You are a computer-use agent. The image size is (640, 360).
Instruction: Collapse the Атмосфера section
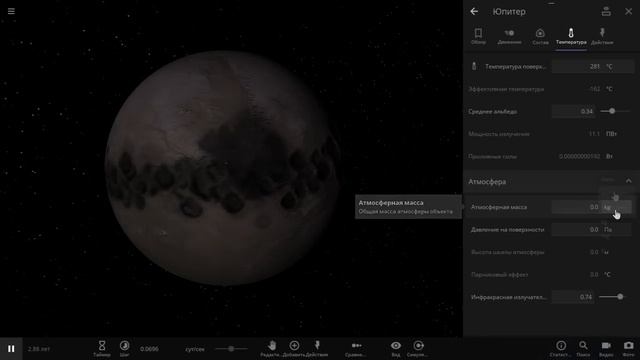click(629, 181)
